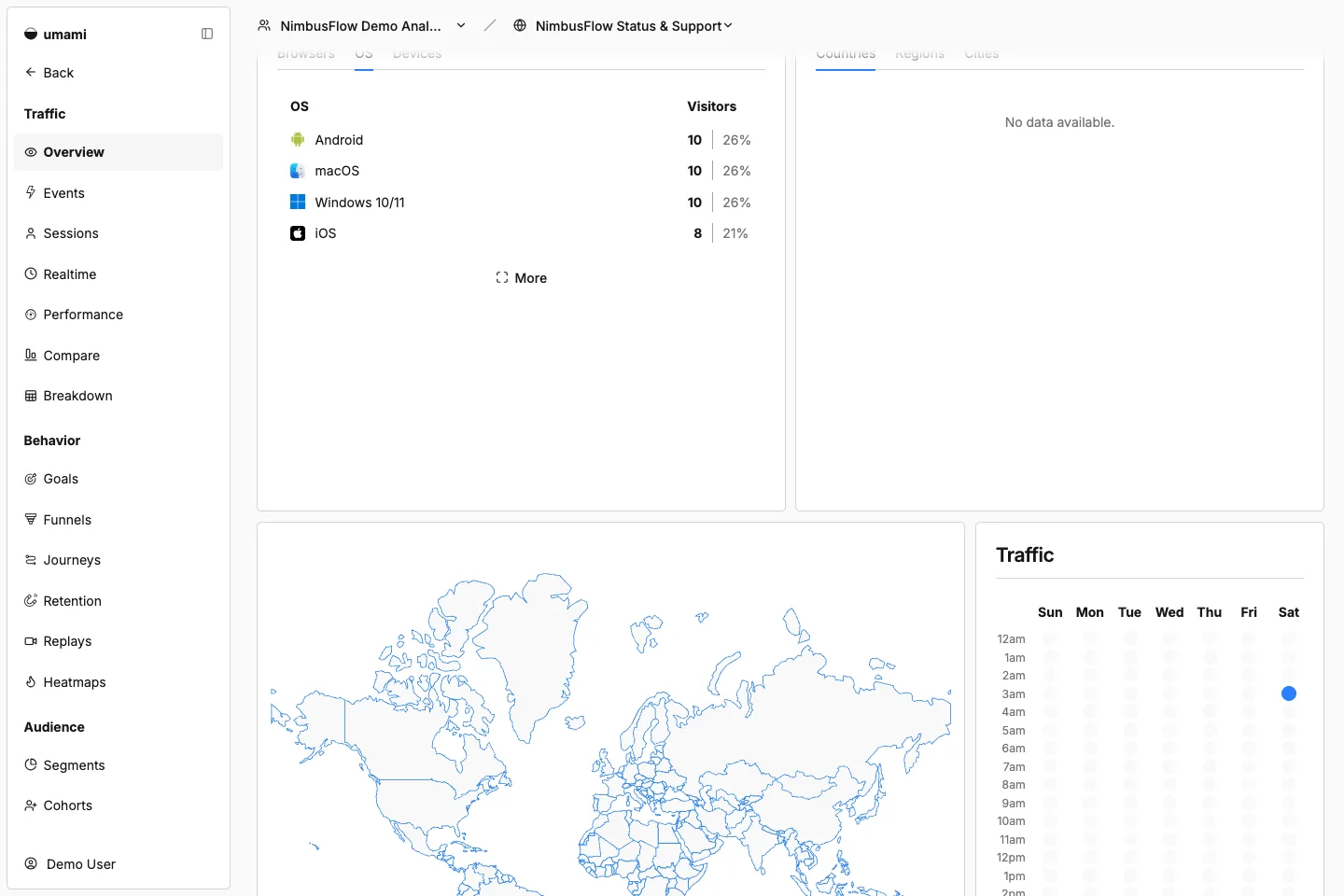Image resolution: width=1344 pixels, height=896 pixels.
Task: Click the Retention icon
Action: click(31, 600)
